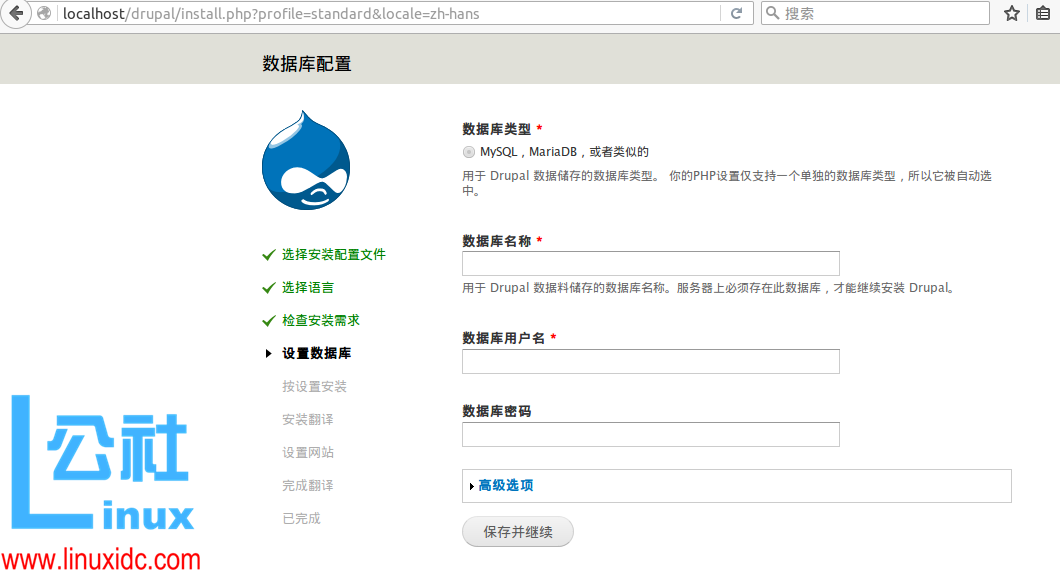Select the MySQL，MariaDB radio button
Image resolution: width=1060 pixels, height=585 pixels.
pyautogui.click(x=468, y=151)
